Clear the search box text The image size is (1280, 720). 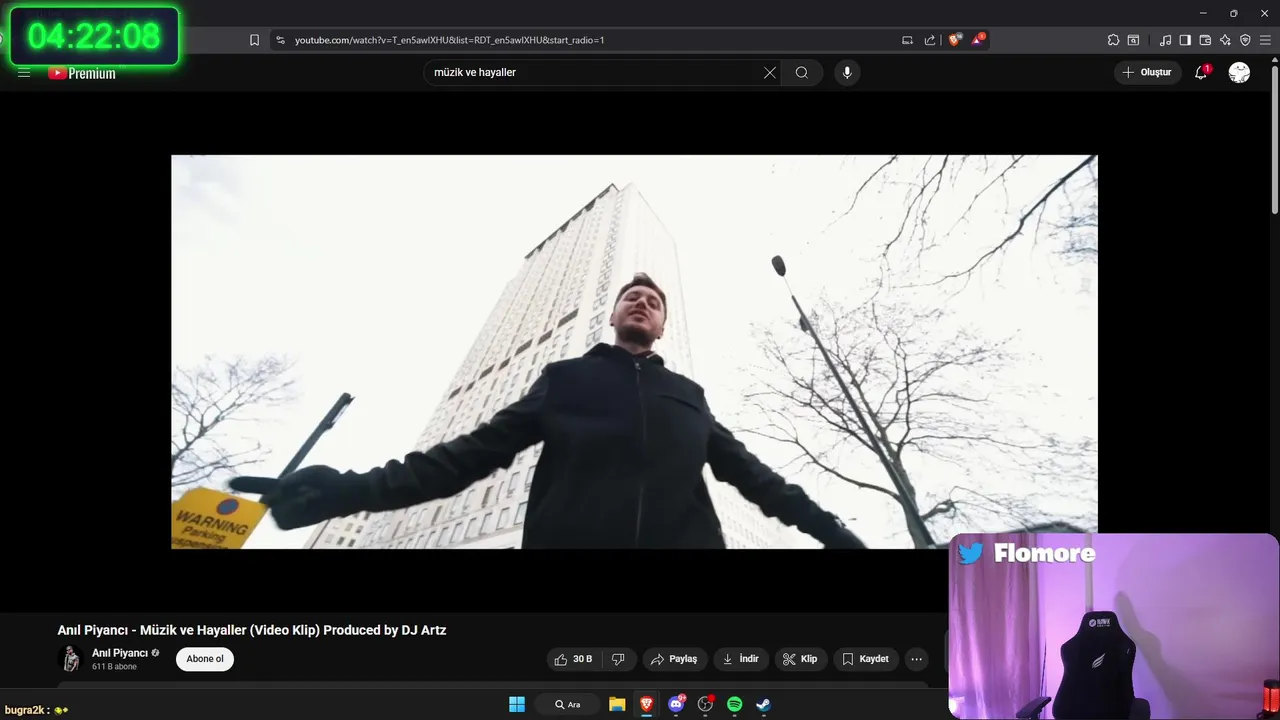pyautogui.click(x=770, y=72)
